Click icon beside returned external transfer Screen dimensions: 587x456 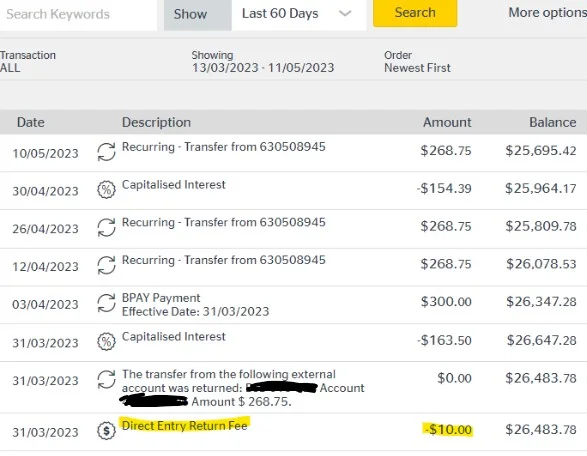pos(106,379)
